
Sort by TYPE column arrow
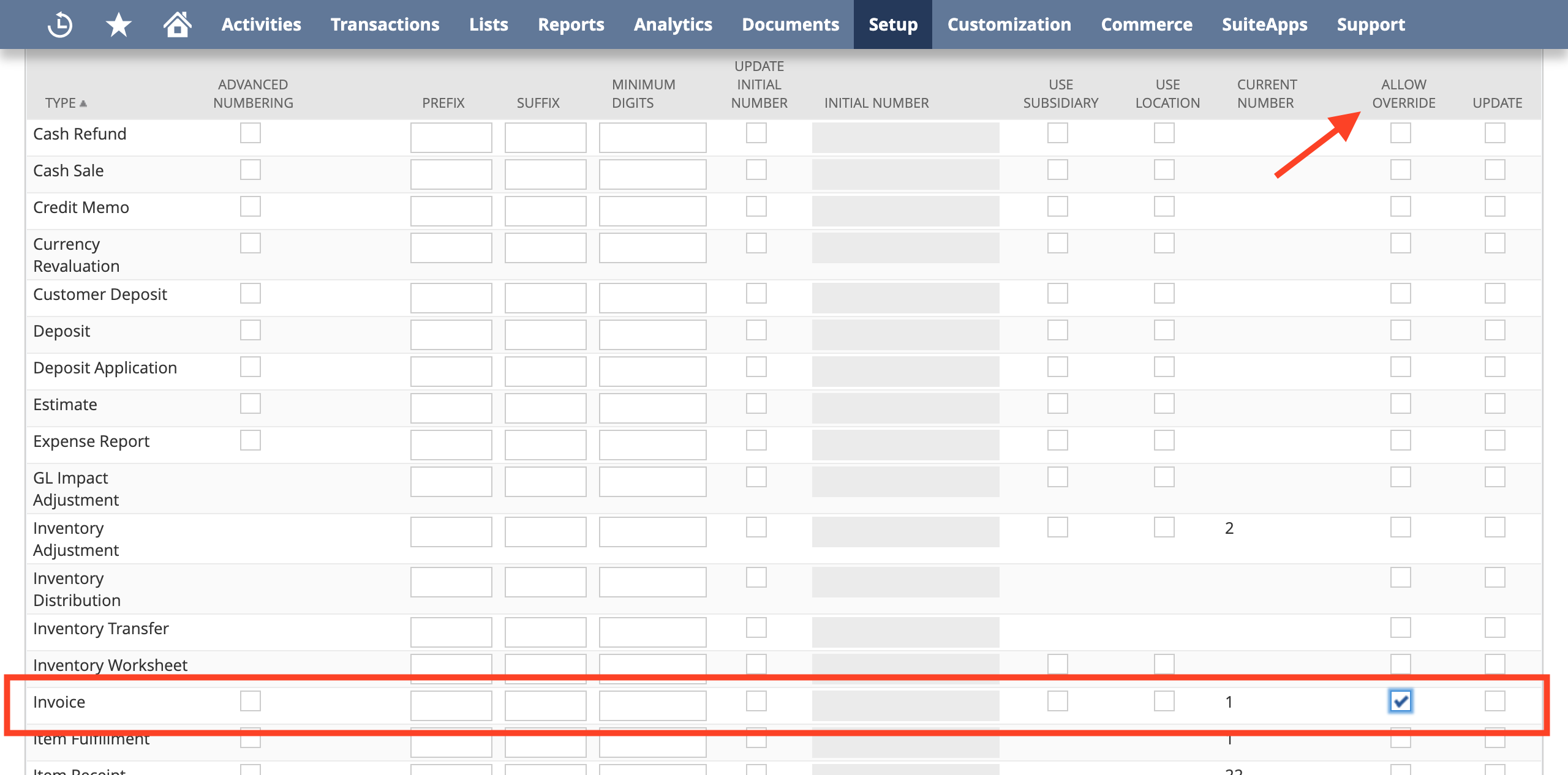click(x=83, y=103)
